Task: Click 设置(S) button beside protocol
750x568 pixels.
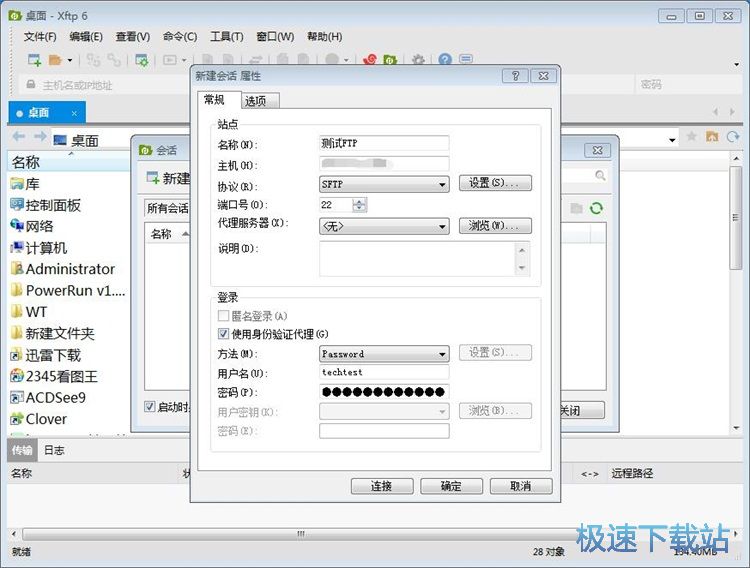Action: 495,183
